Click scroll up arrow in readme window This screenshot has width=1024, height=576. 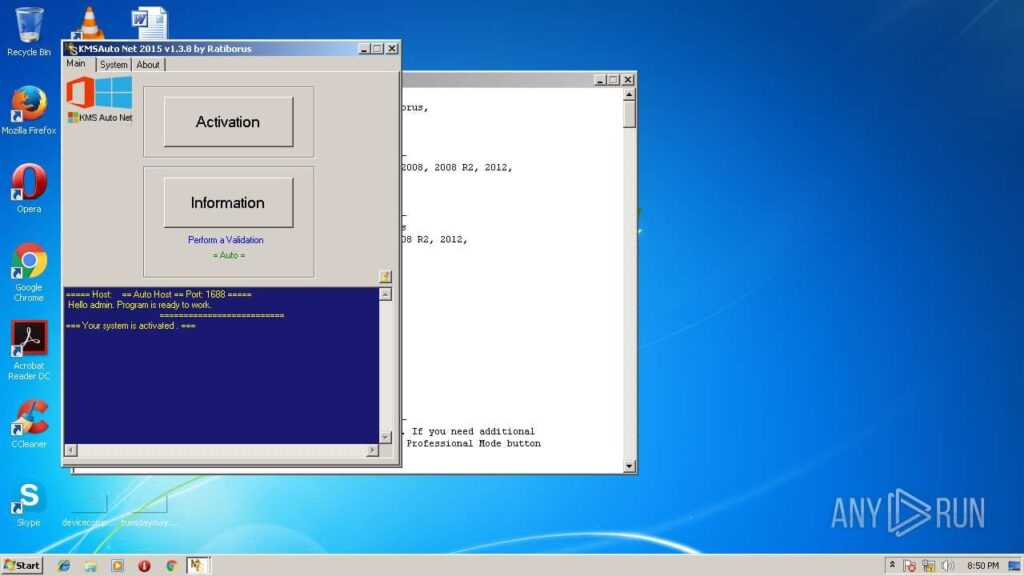pos(629,95)
